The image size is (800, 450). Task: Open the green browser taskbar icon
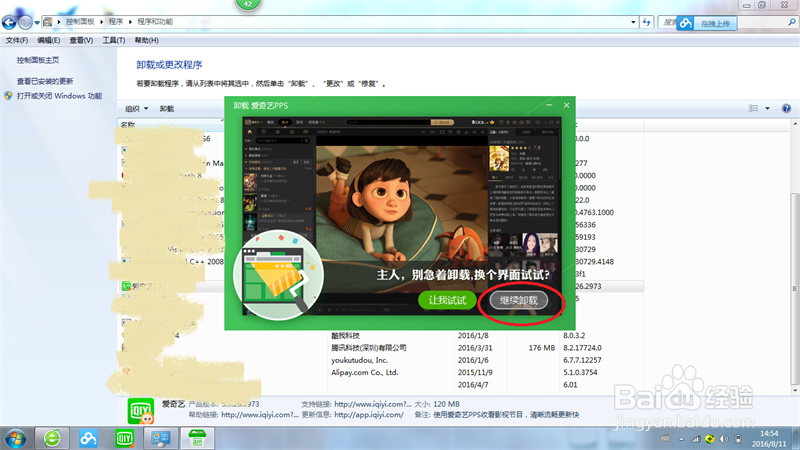click(x=52, y=438)
